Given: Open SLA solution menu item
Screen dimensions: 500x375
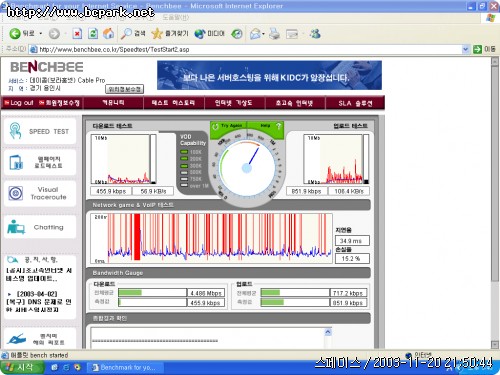Looking at the screenshot, I should [355, 103].
